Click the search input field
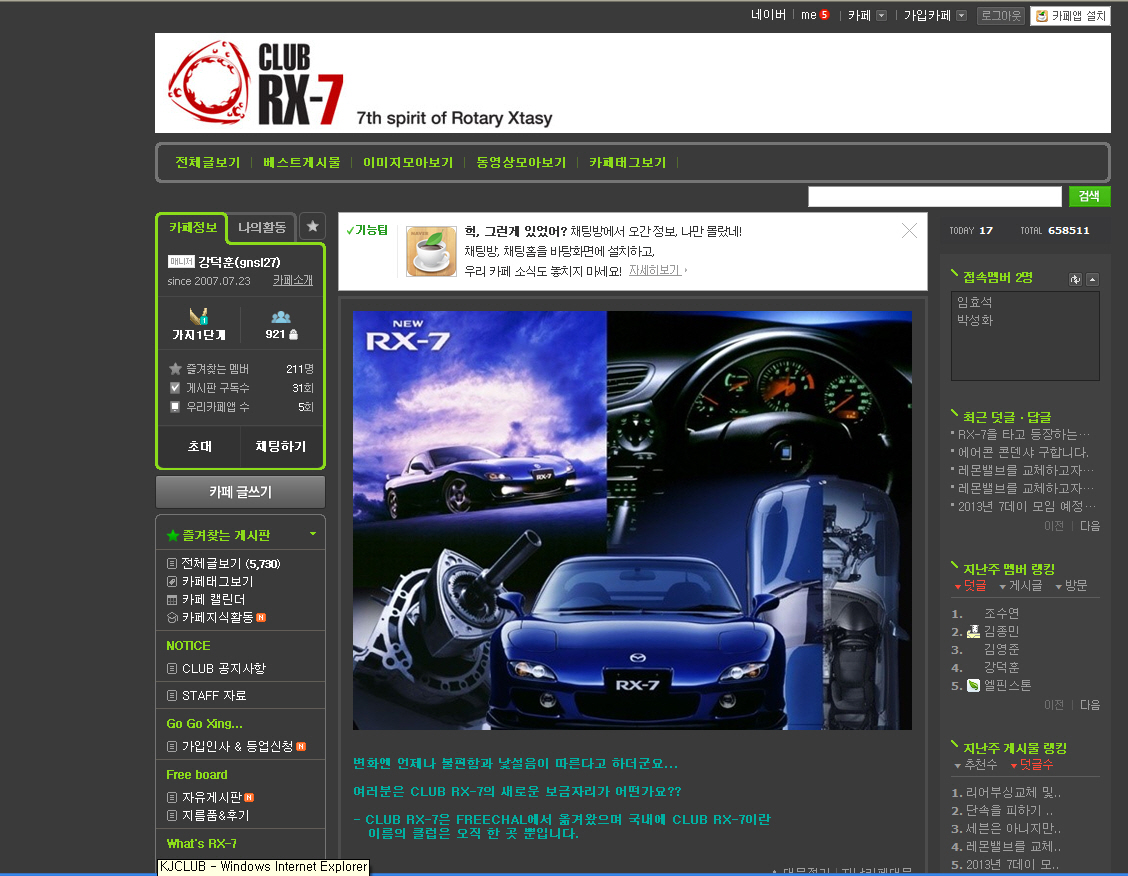 [934, 196]
